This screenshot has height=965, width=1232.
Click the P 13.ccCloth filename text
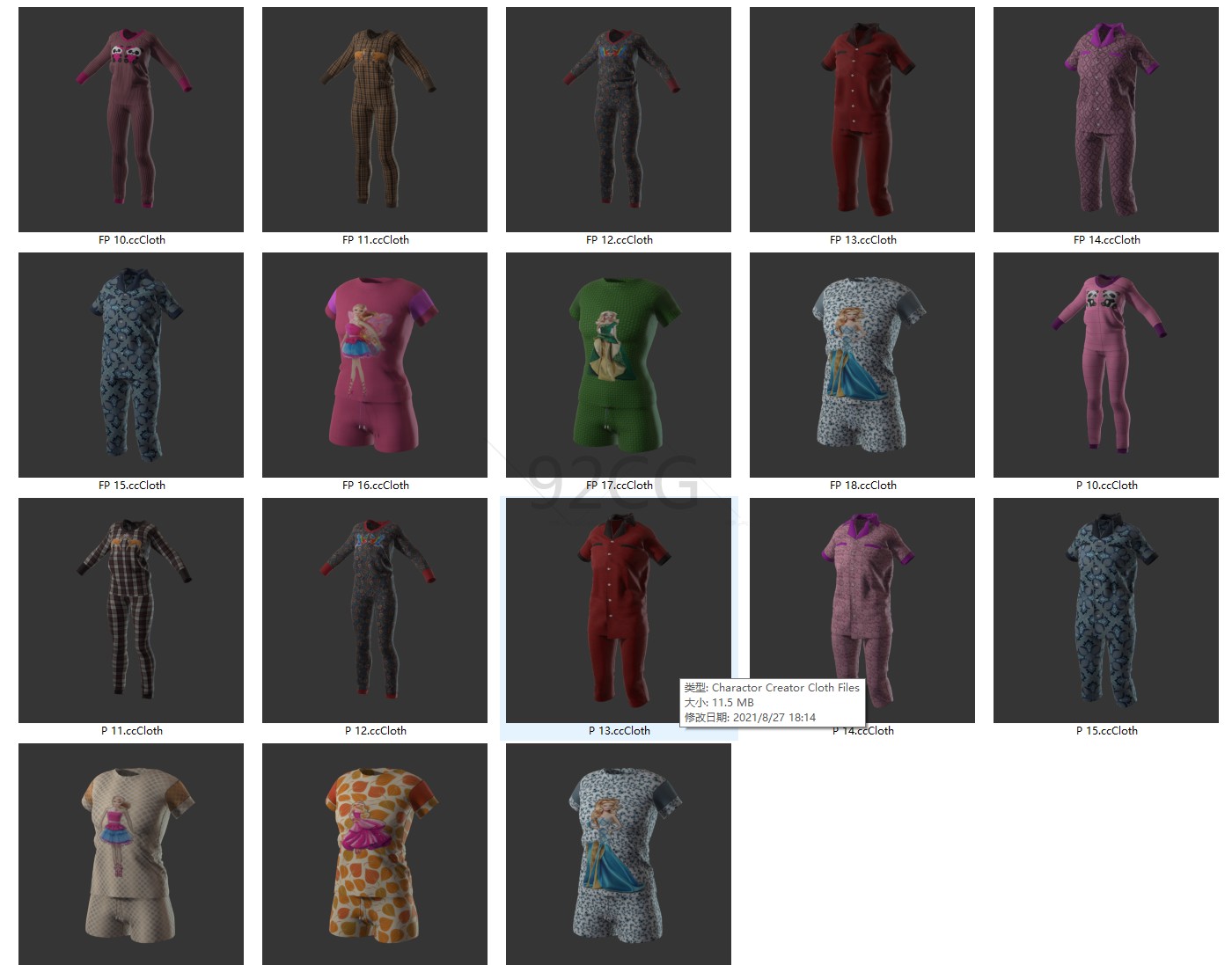[x=620, y=730]
